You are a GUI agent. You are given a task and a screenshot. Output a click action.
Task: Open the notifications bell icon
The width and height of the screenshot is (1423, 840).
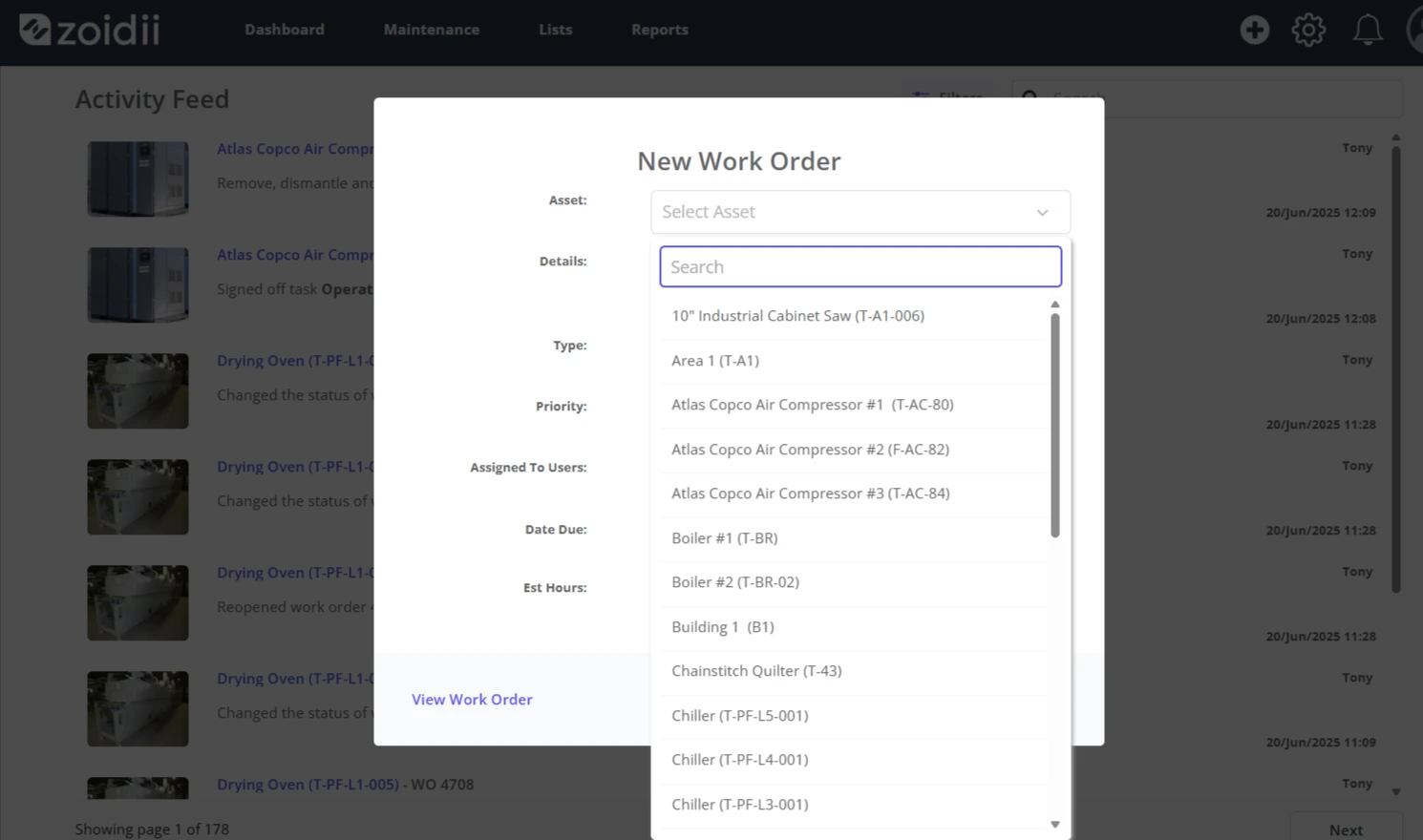click(1368, 30)
